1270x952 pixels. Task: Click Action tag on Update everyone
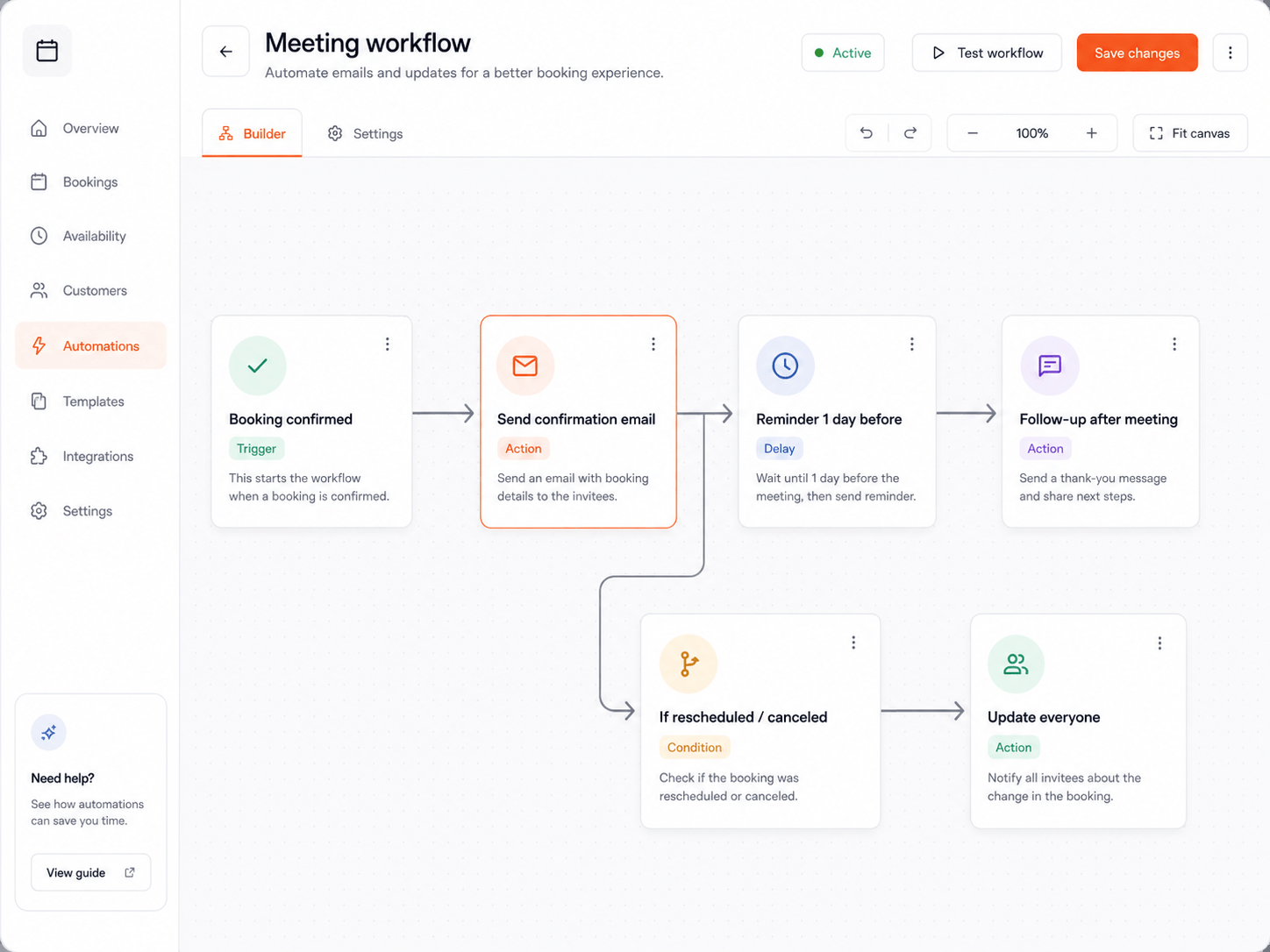coord(1014,748)
